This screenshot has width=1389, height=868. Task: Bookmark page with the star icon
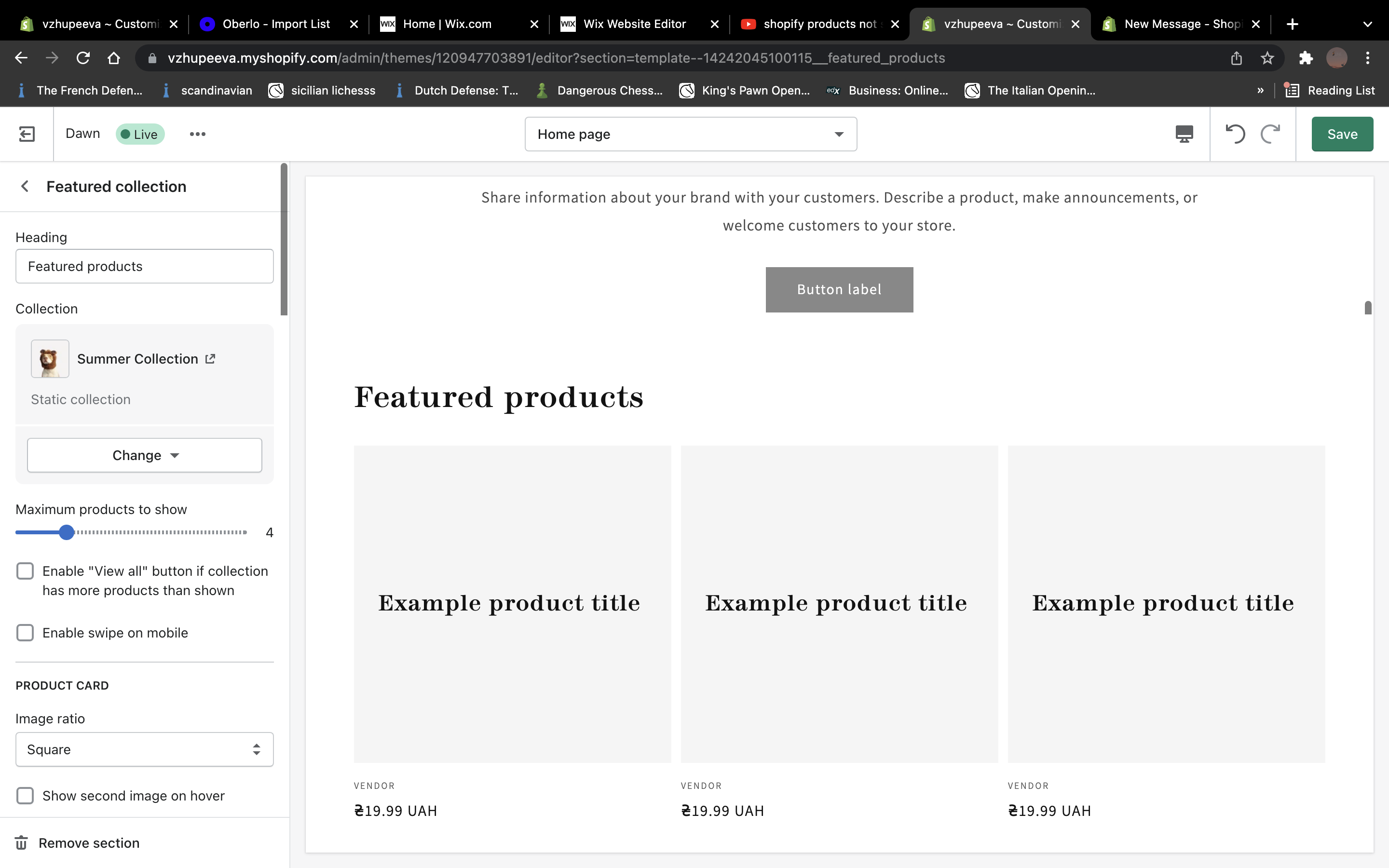point(1267,58)
